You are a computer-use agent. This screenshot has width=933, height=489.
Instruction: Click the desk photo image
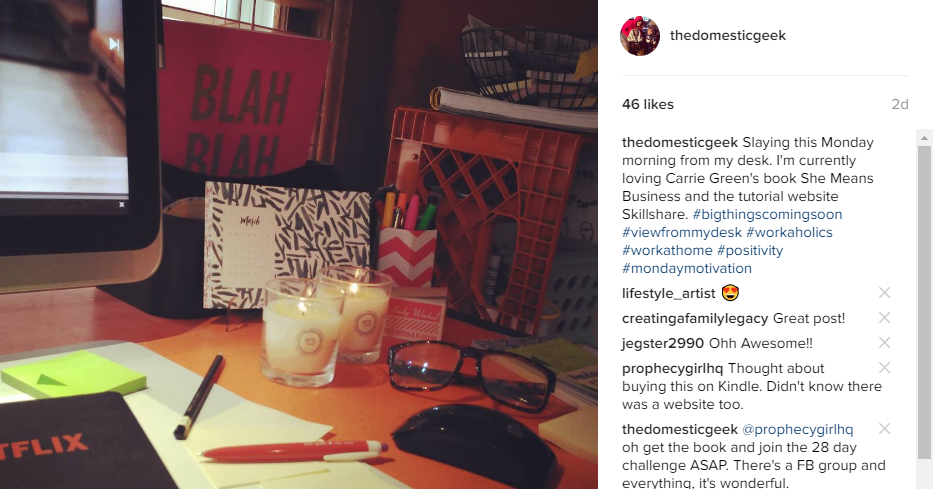pos(299,244)
